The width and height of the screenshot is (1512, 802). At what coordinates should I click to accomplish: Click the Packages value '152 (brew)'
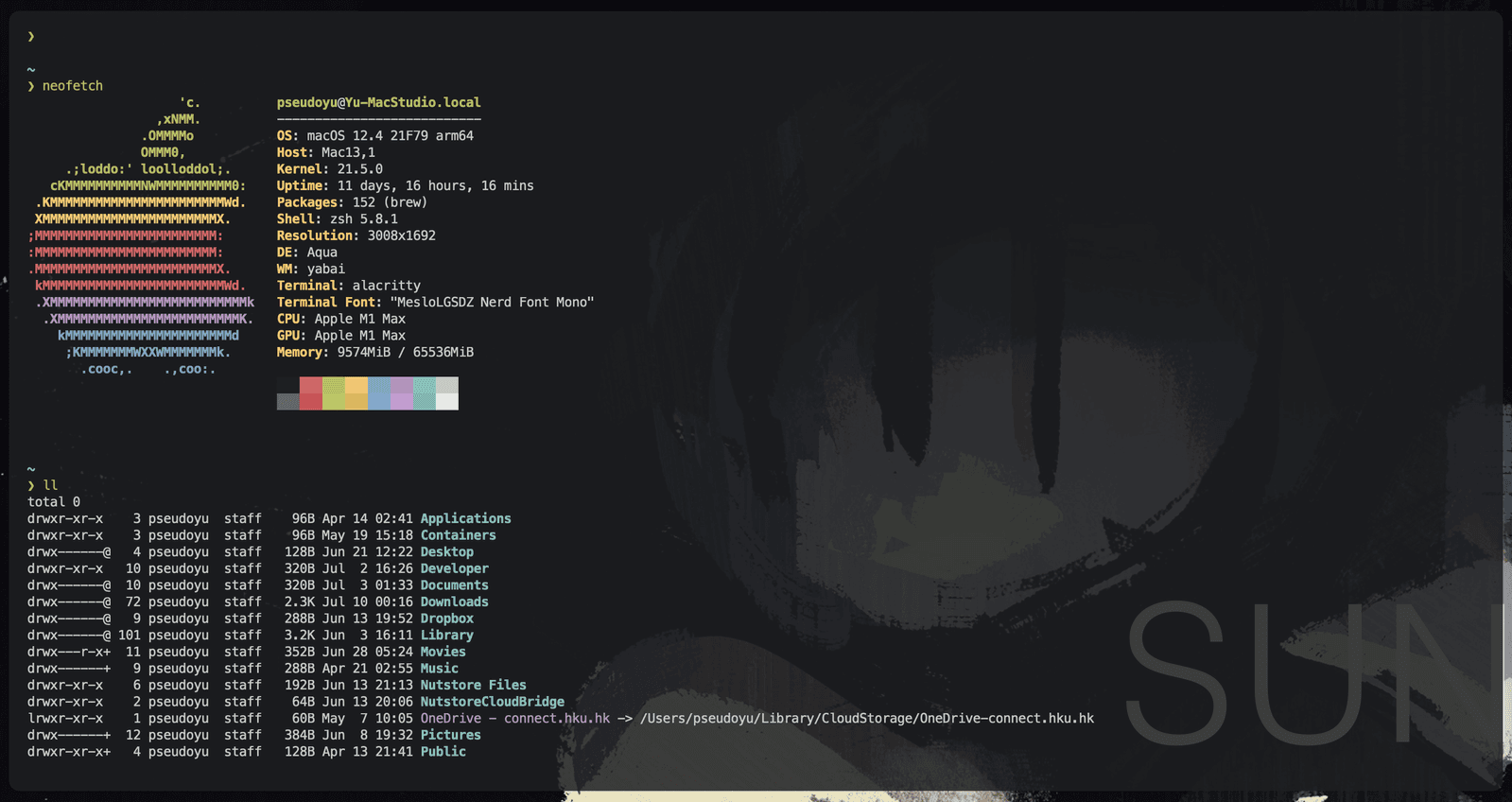(390, 202)
